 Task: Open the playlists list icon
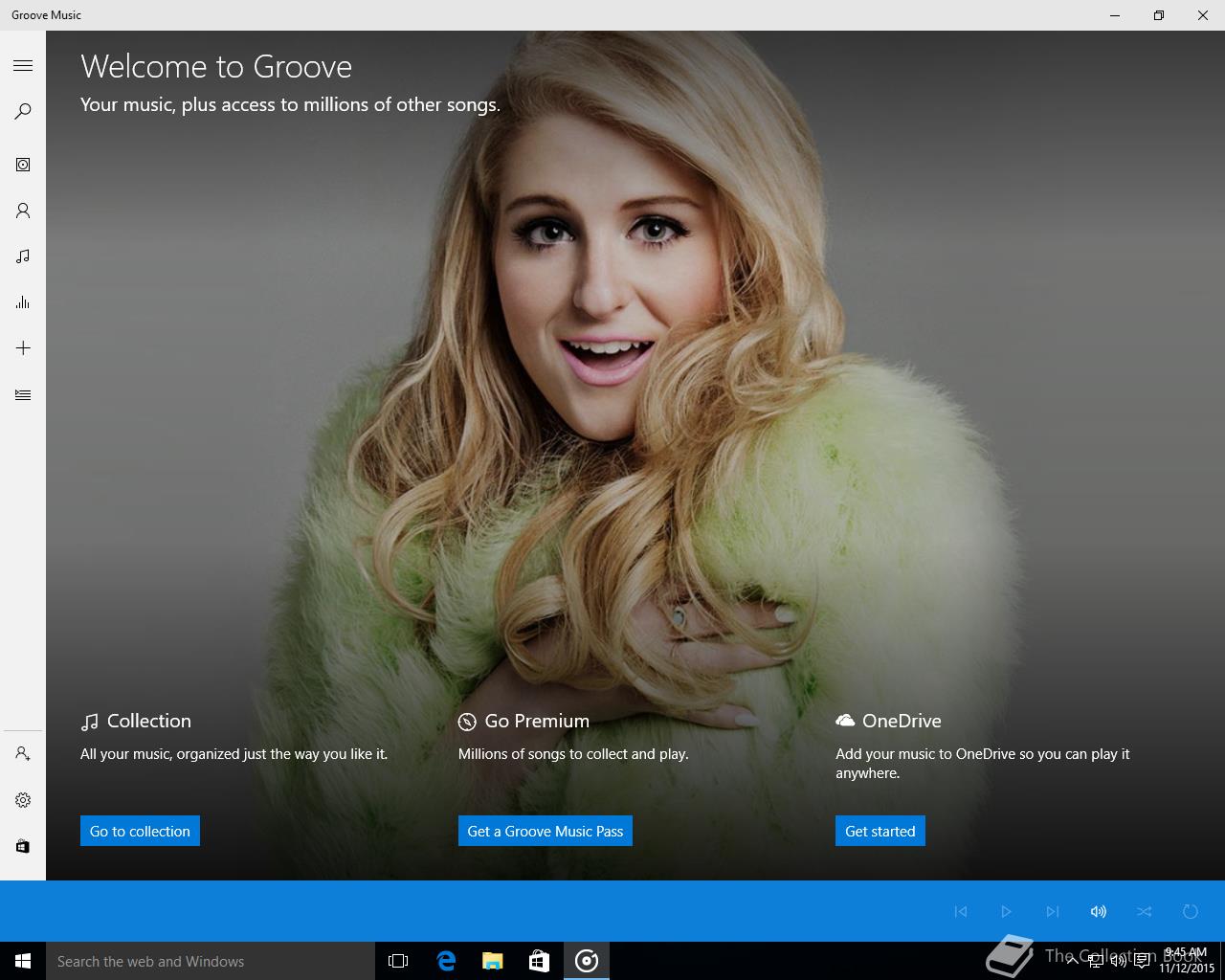(23, 394)
